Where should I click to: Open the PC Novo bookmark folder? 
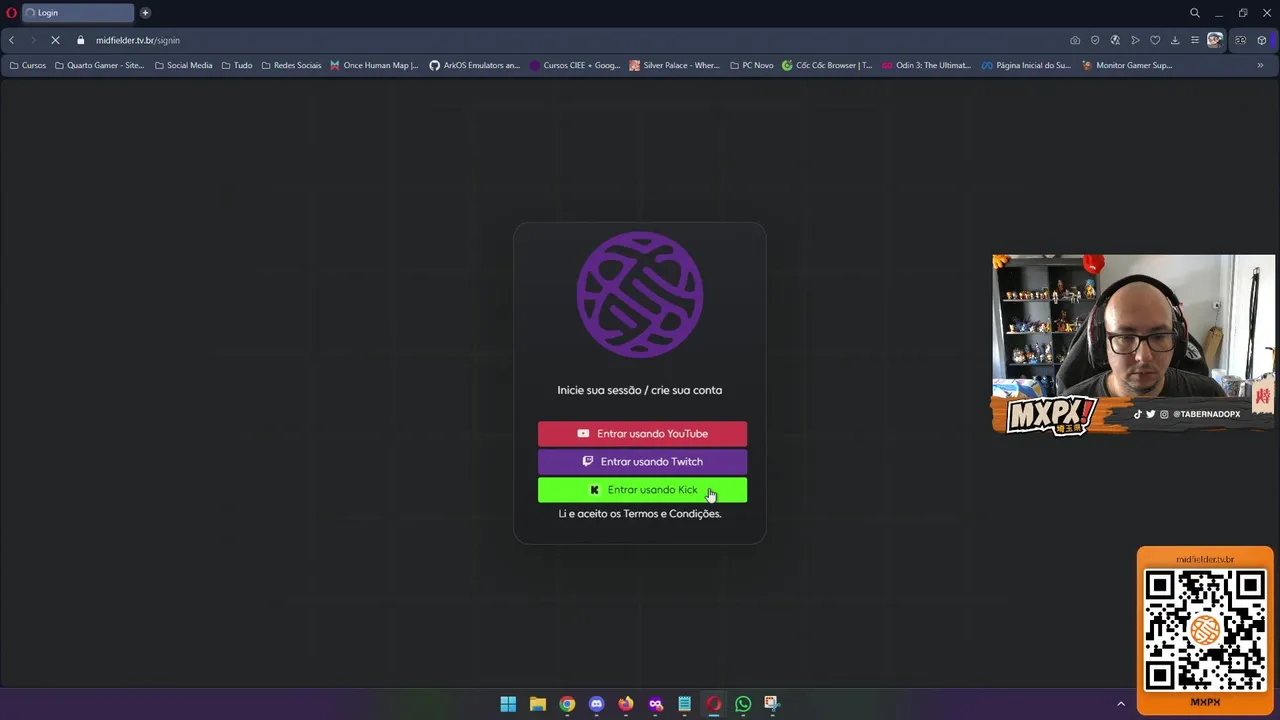coord(752,65)
